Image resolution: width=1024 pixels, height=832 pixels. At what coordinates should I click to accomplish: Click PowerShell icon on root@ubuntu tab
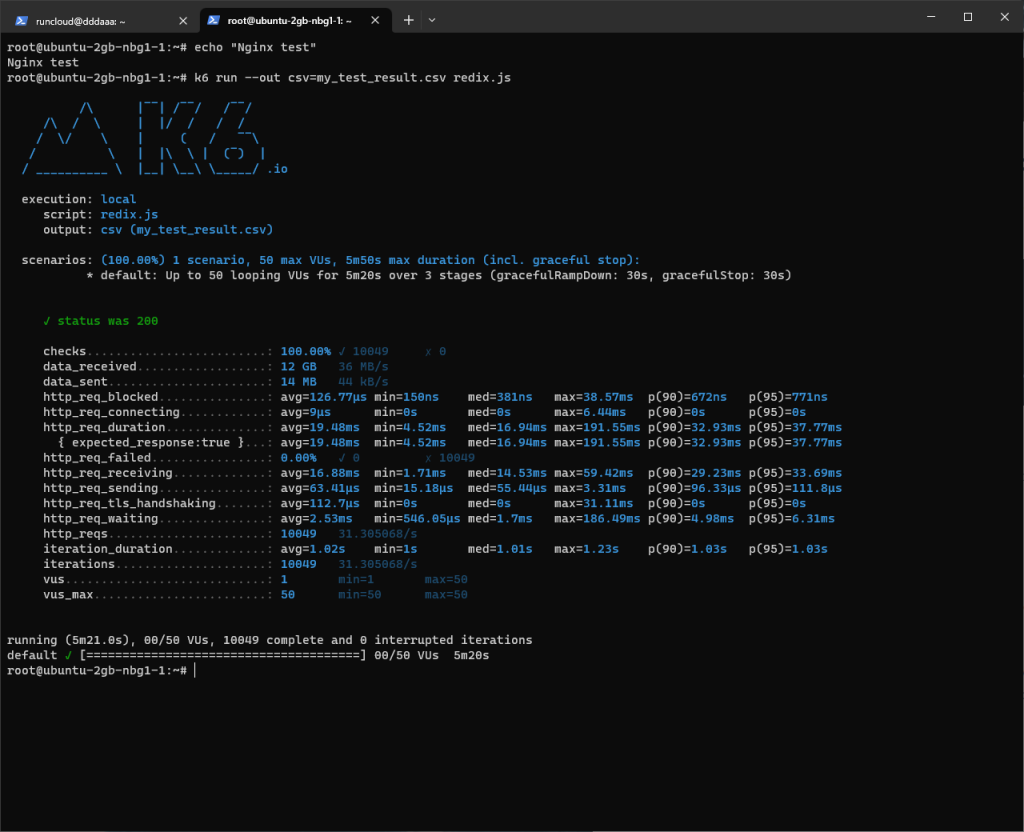(214, 20)
